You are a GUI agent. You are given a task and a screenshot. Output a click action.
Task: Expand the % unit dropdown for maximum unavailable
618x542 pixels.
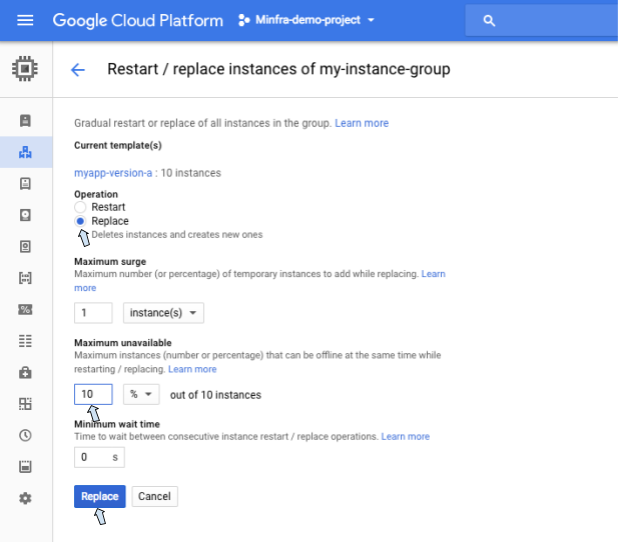point(142,394)
